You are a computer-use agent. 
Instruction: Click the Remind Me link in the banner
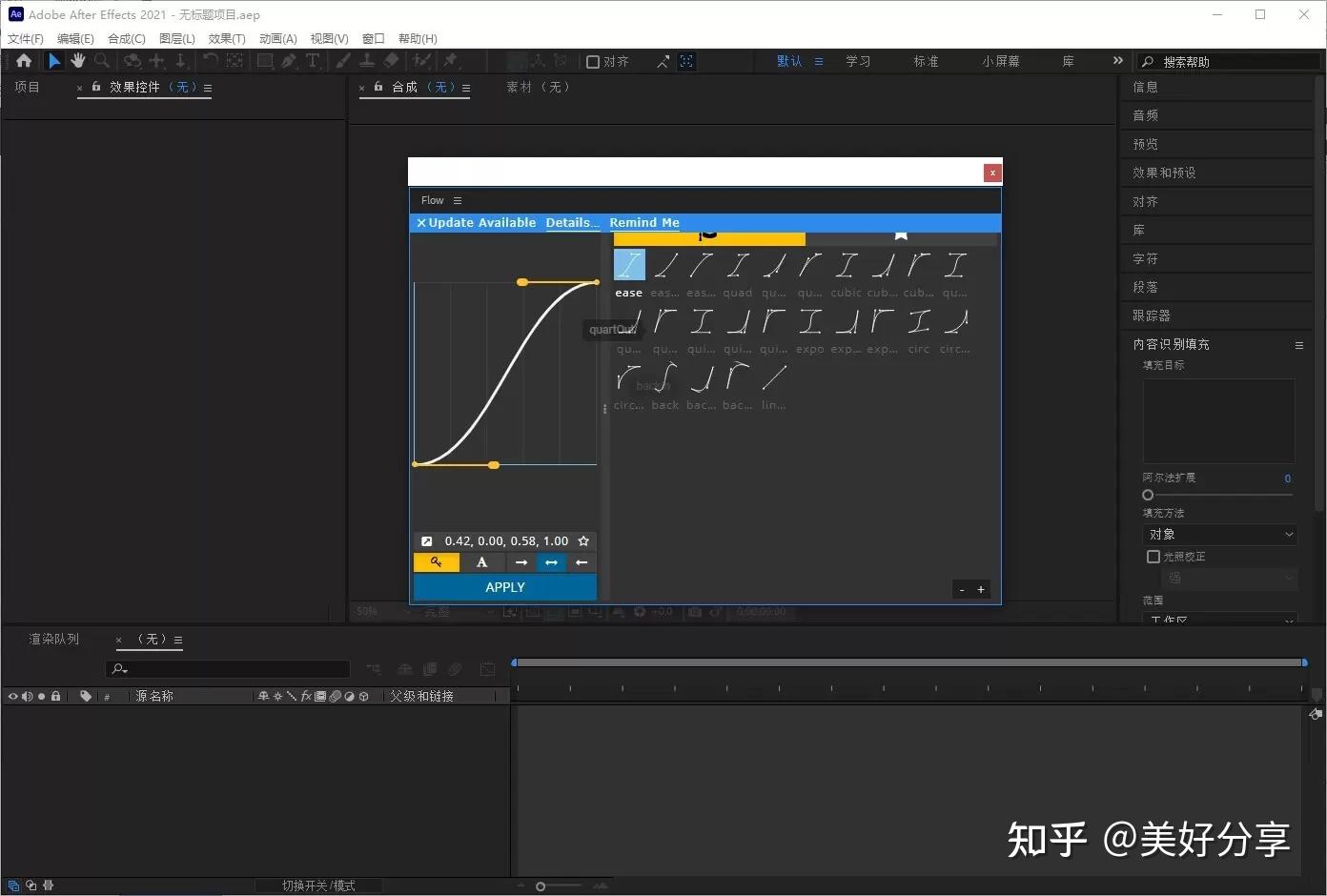(643, 222)
